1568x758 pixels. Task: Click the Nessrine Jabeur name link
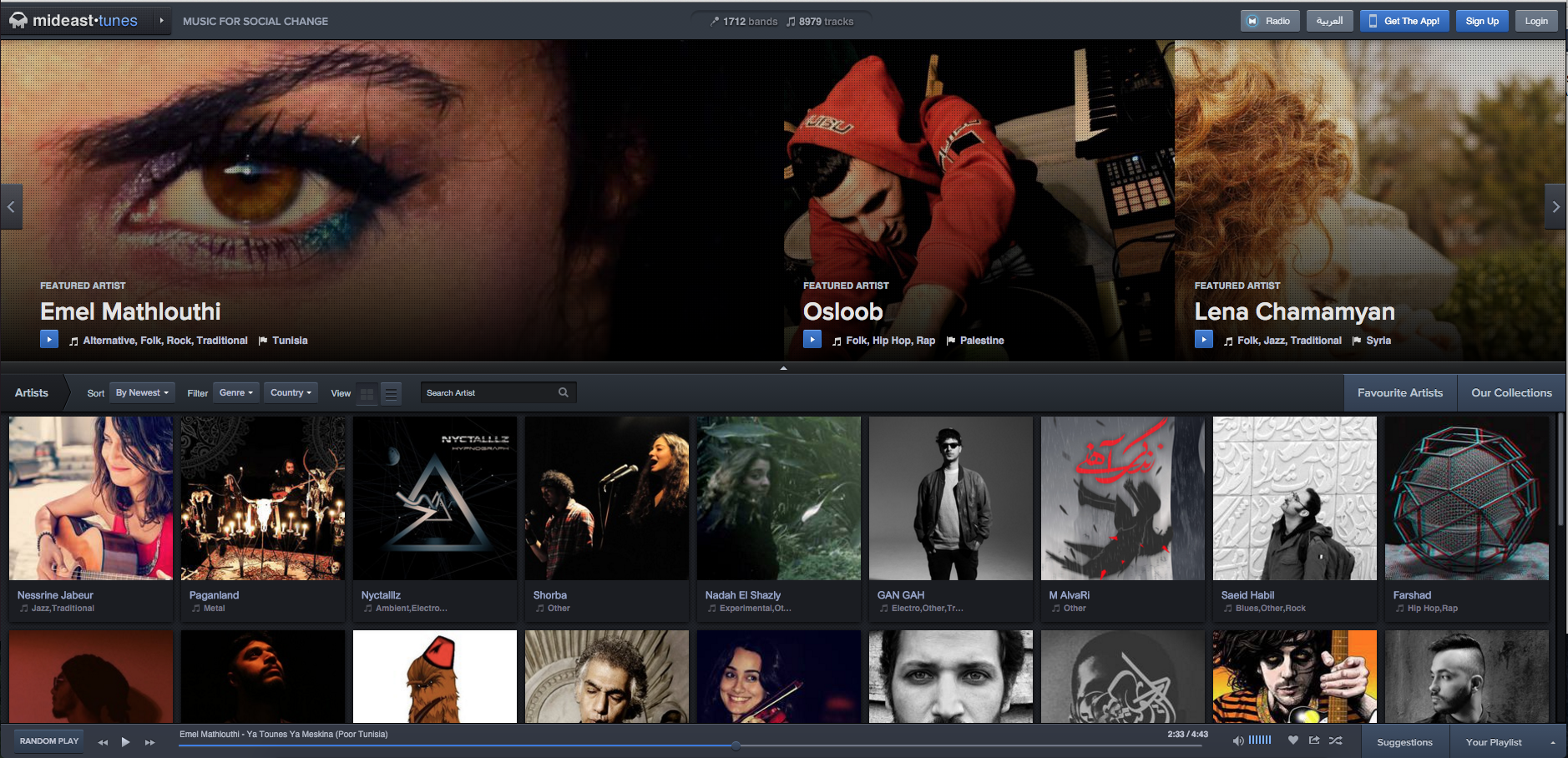[x=55, y=595]
